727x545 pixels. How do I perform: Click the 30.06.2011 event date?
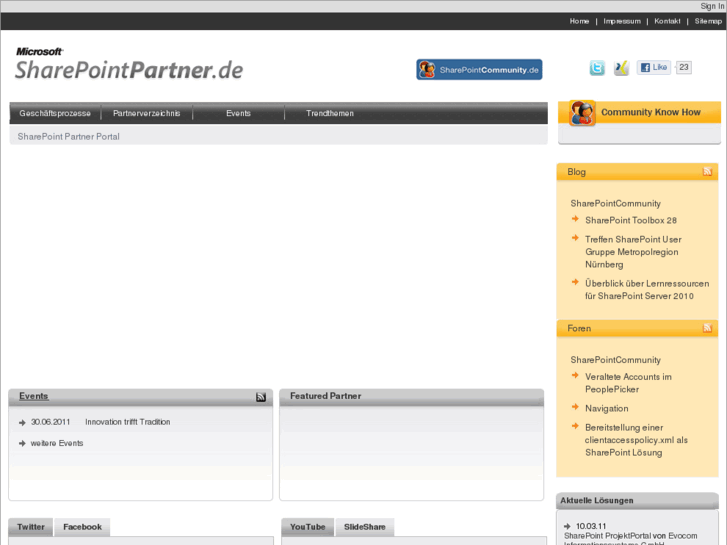click(50, 422)
